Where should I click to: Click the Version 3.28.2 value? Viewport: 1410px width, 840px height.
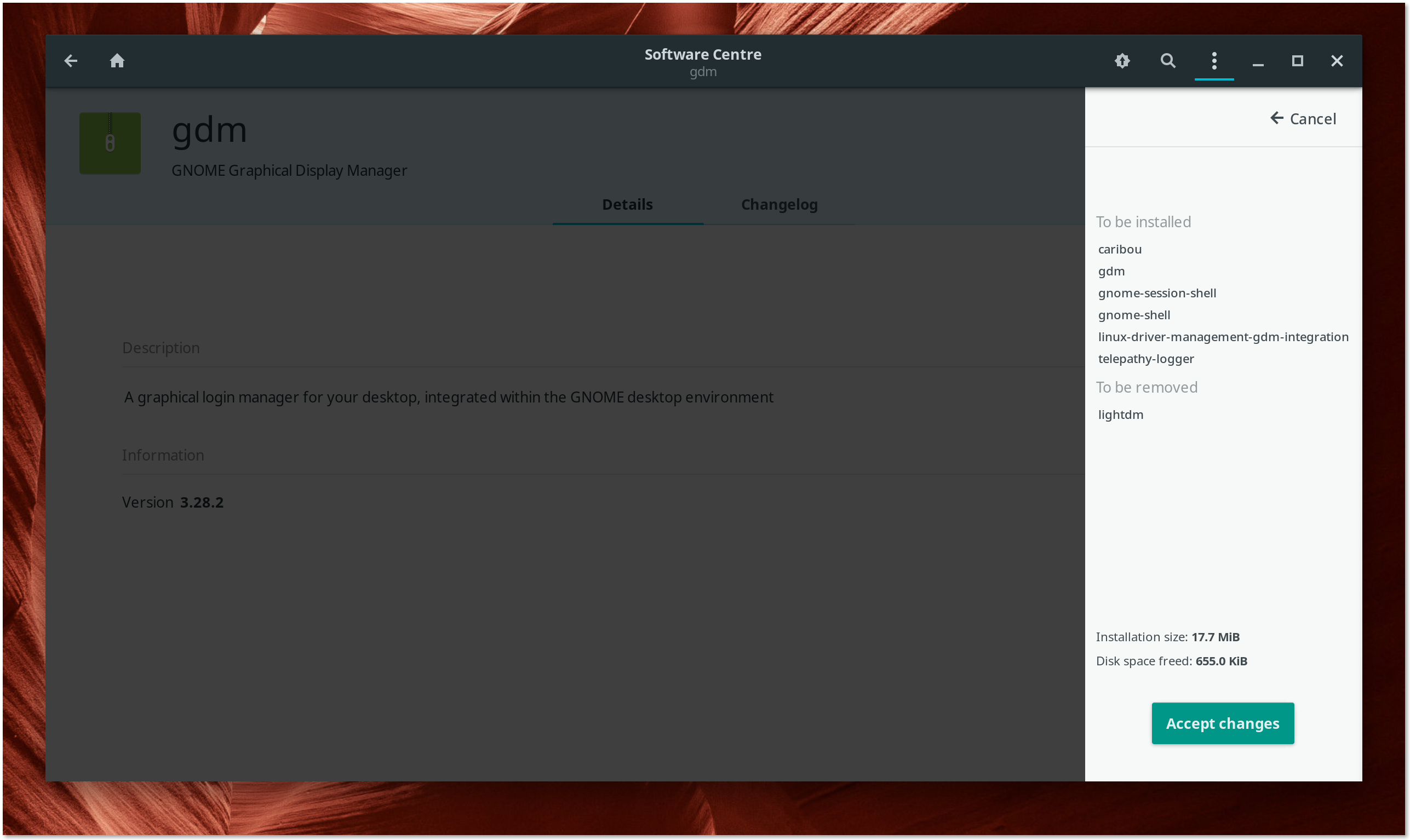click(x=202, y=502)
